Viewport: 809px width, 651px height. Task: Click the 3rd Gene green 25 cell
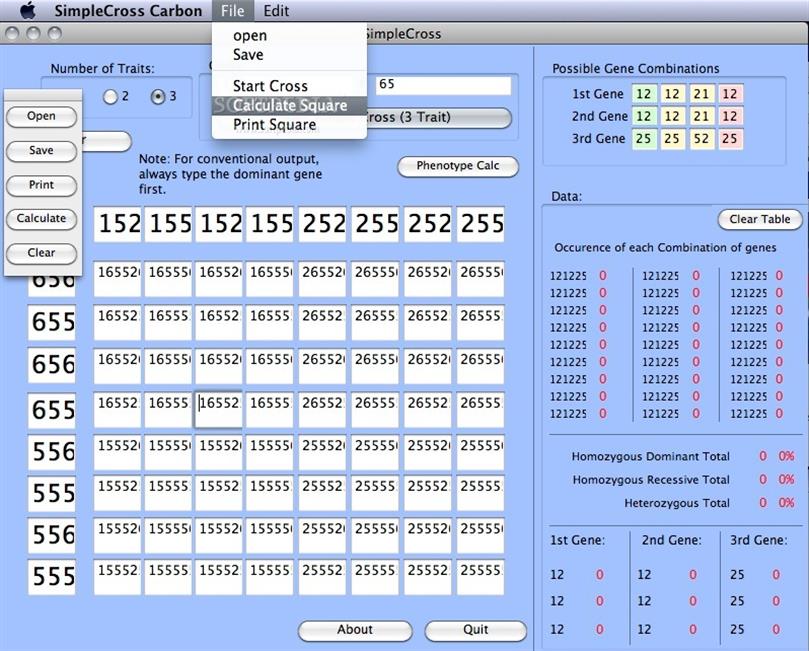(644, 139)
